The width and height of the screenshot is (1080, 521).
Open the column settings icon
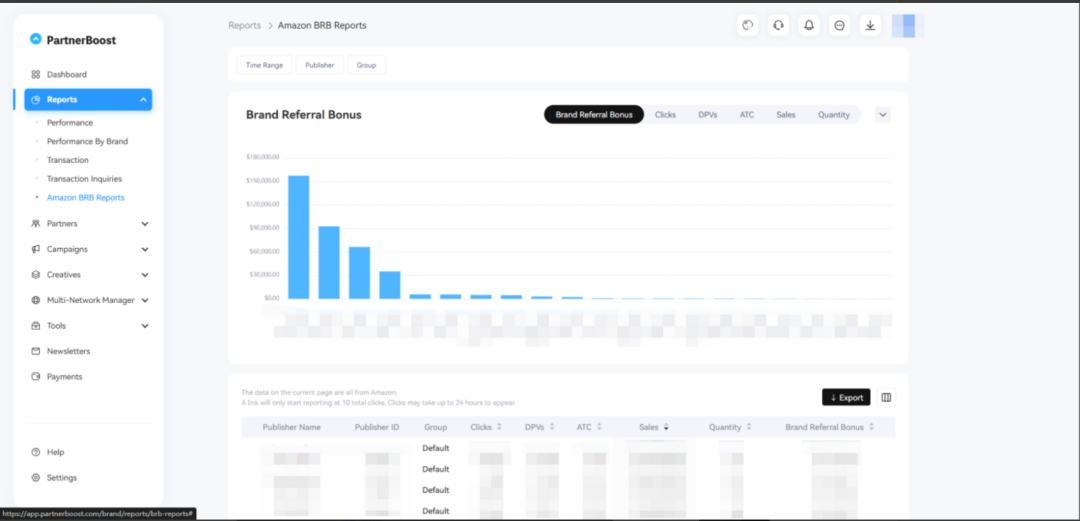click(886, 398)
